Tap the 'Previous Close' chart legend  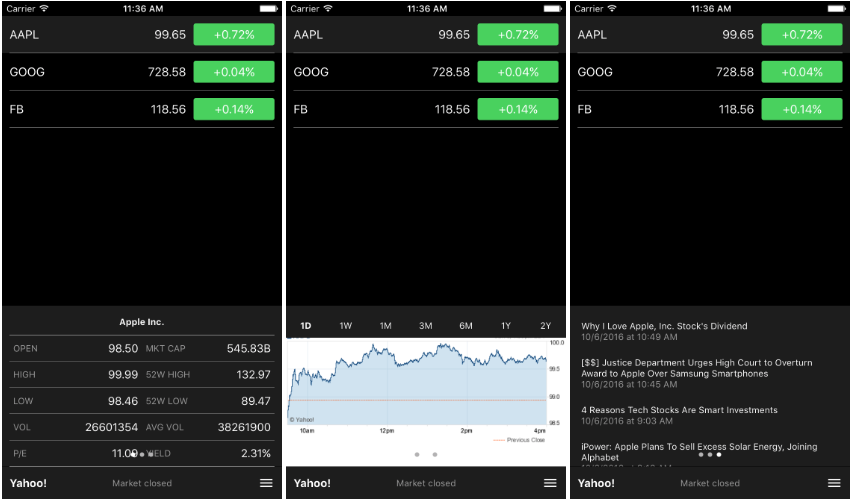coord(519,440)
